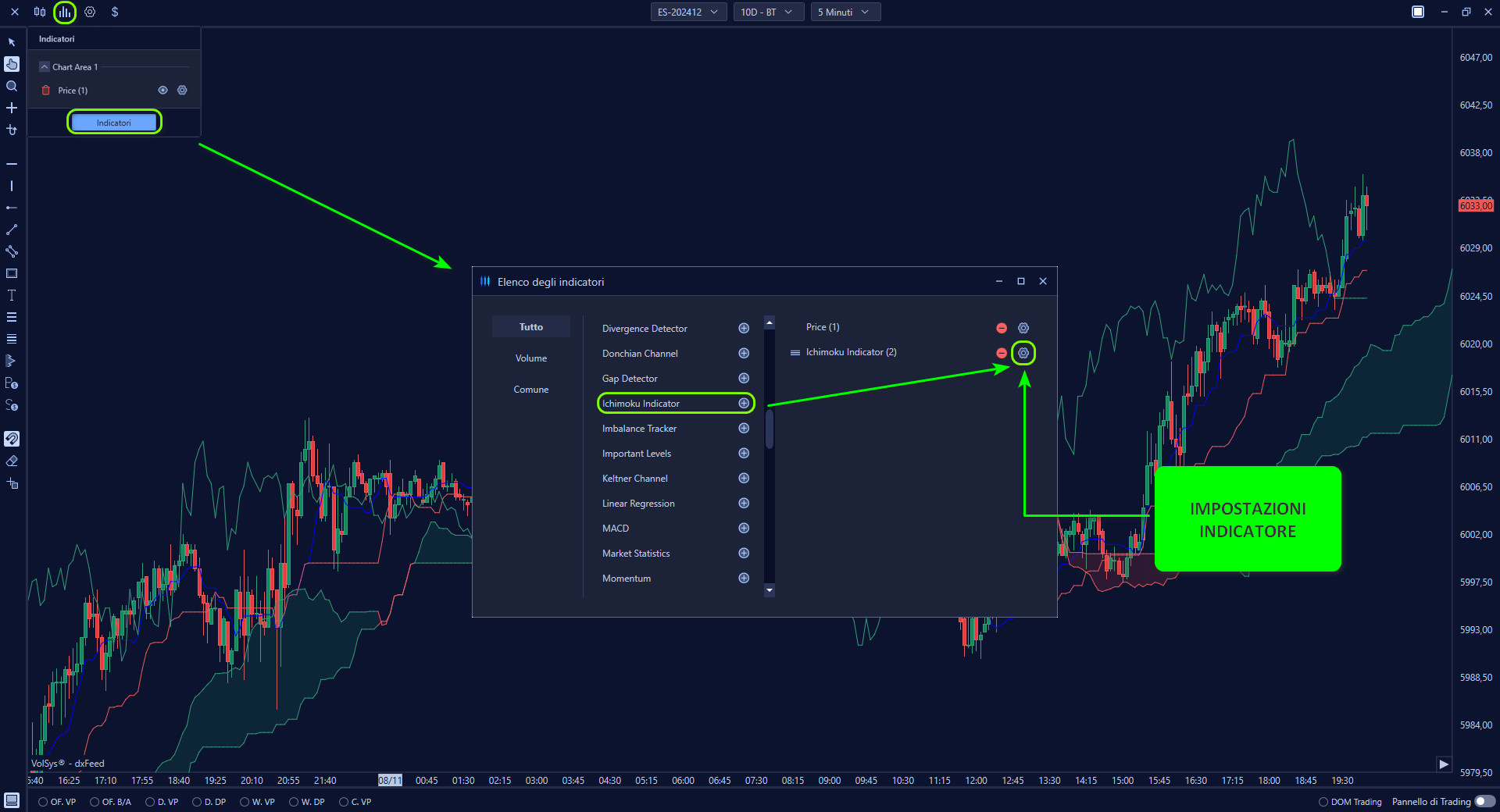Add Divergence Detector with plus icon

(x=744, y=328)
